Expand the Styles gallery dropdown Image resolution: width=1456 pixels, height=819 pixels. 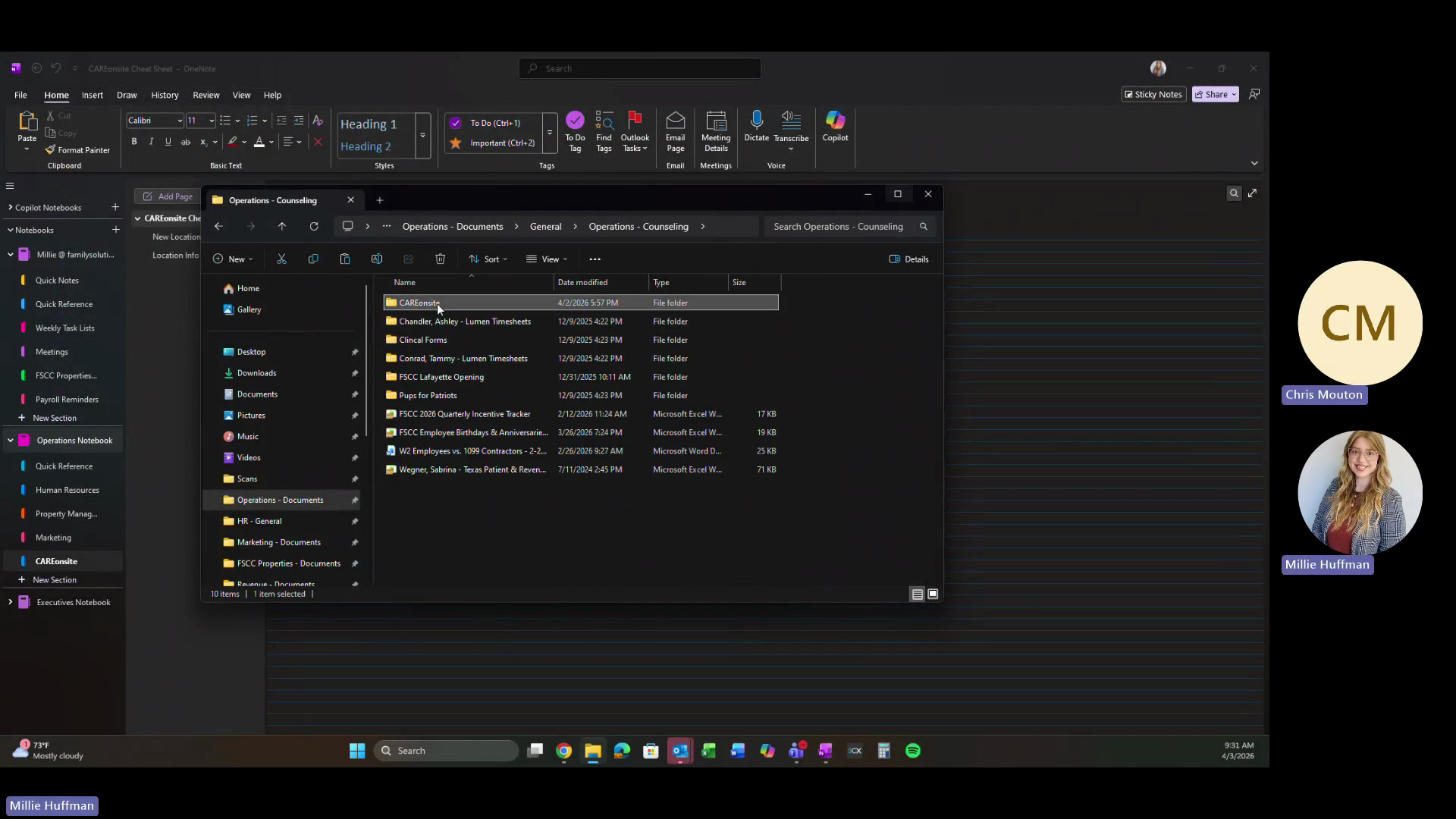pyautogui.click(x=423, y=136)
